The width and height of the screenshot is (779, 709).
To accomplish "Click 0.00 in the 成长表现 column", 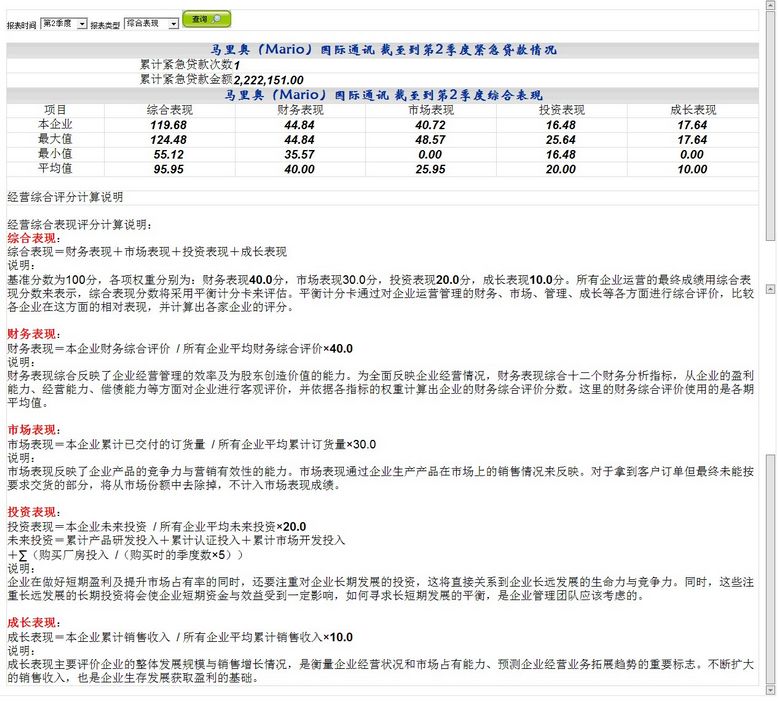I will tap(692, 155).
